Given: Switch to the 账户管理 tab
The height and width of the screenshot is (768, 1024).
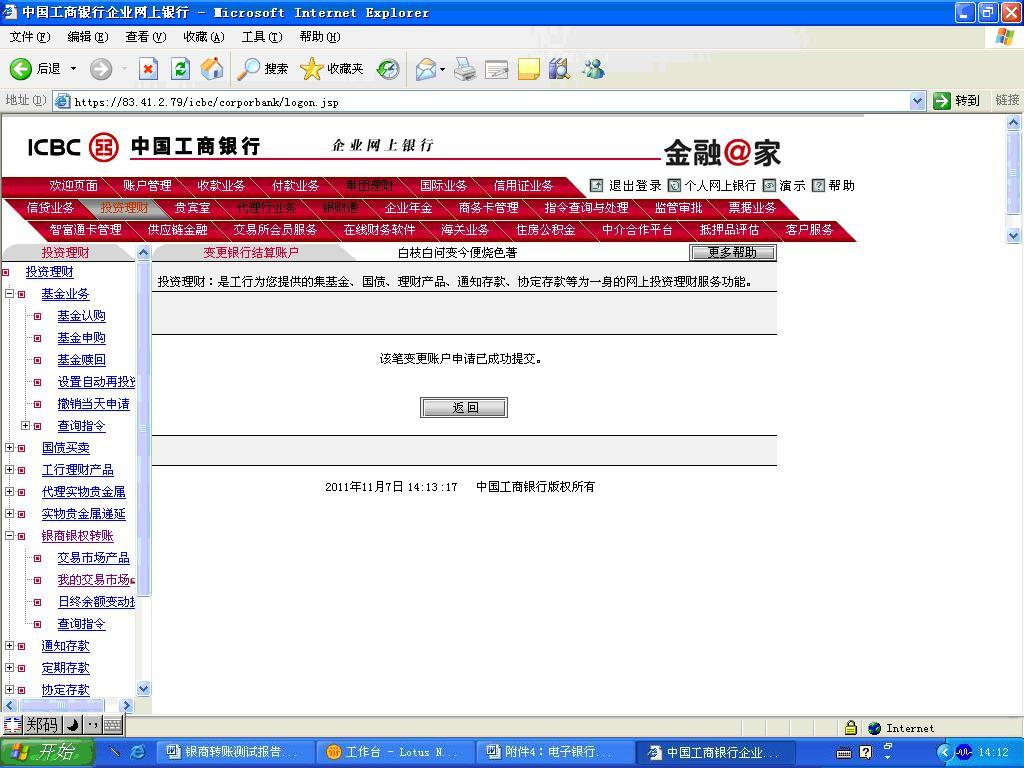Looking at the screenshot, I should [147, 186].
